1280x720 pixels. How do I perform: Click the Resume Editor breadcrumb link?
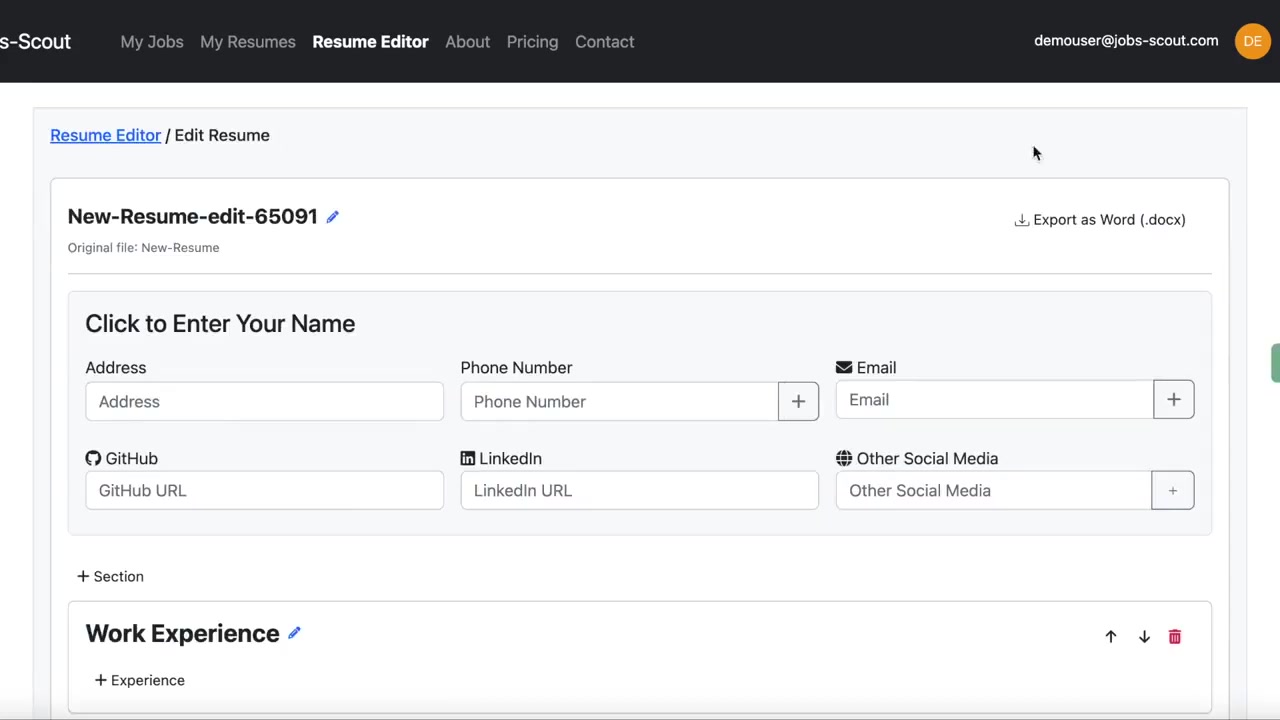pos(105,135)
